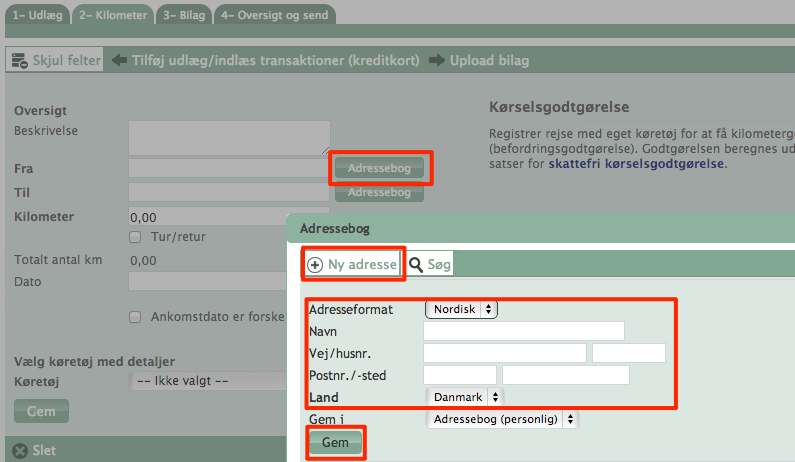Open the skattefri kørselsgodtgørelse link
795x462 pixels.
coord(636,164)
